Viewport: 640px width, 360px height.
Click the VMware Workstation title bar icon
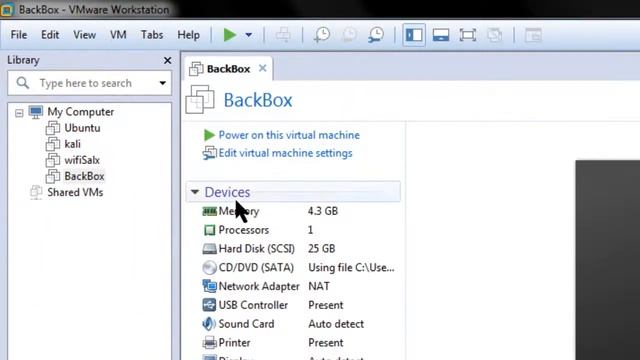7,9
